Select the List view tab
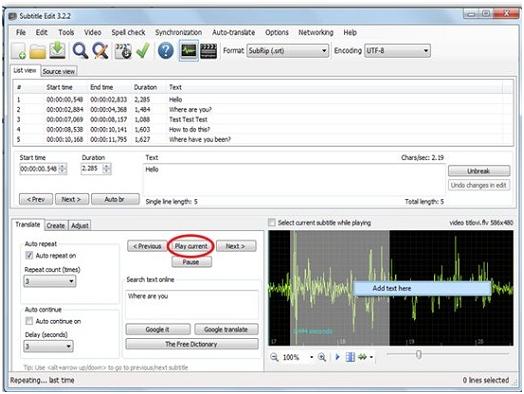524x394 pixels. pyautogui.click(x=25, y=71)
